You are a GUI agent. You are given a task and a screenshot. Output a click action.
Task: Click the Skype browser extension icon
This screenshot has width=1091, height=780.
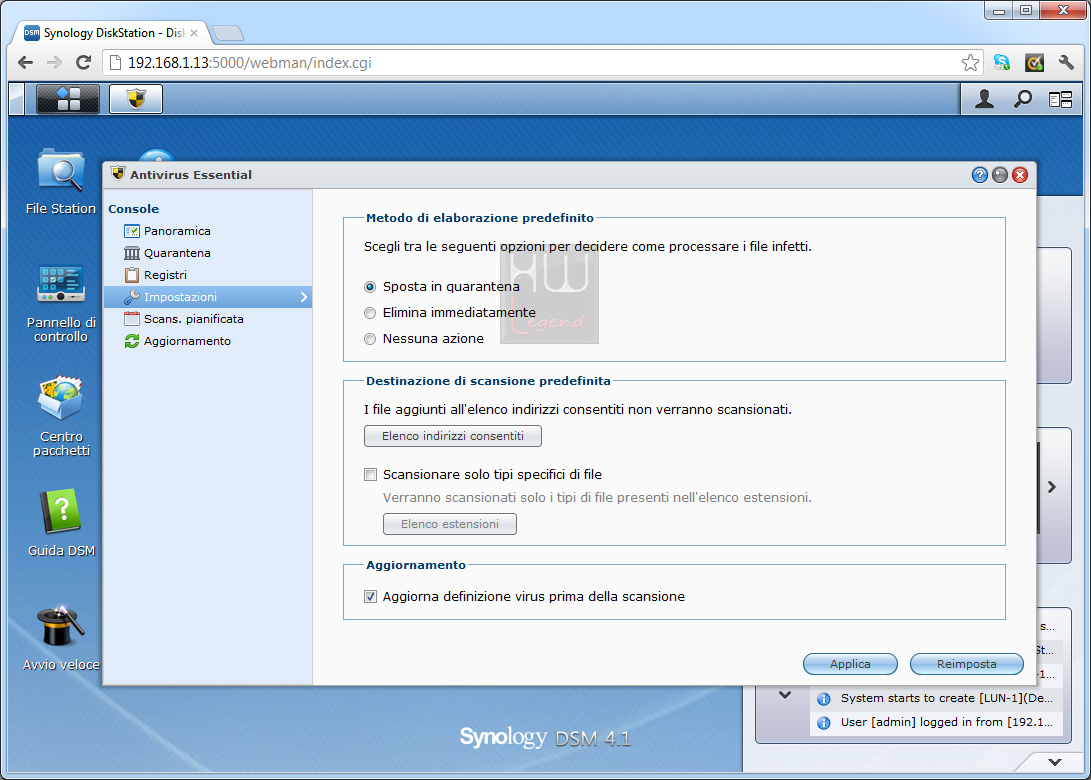point(1002,63)
